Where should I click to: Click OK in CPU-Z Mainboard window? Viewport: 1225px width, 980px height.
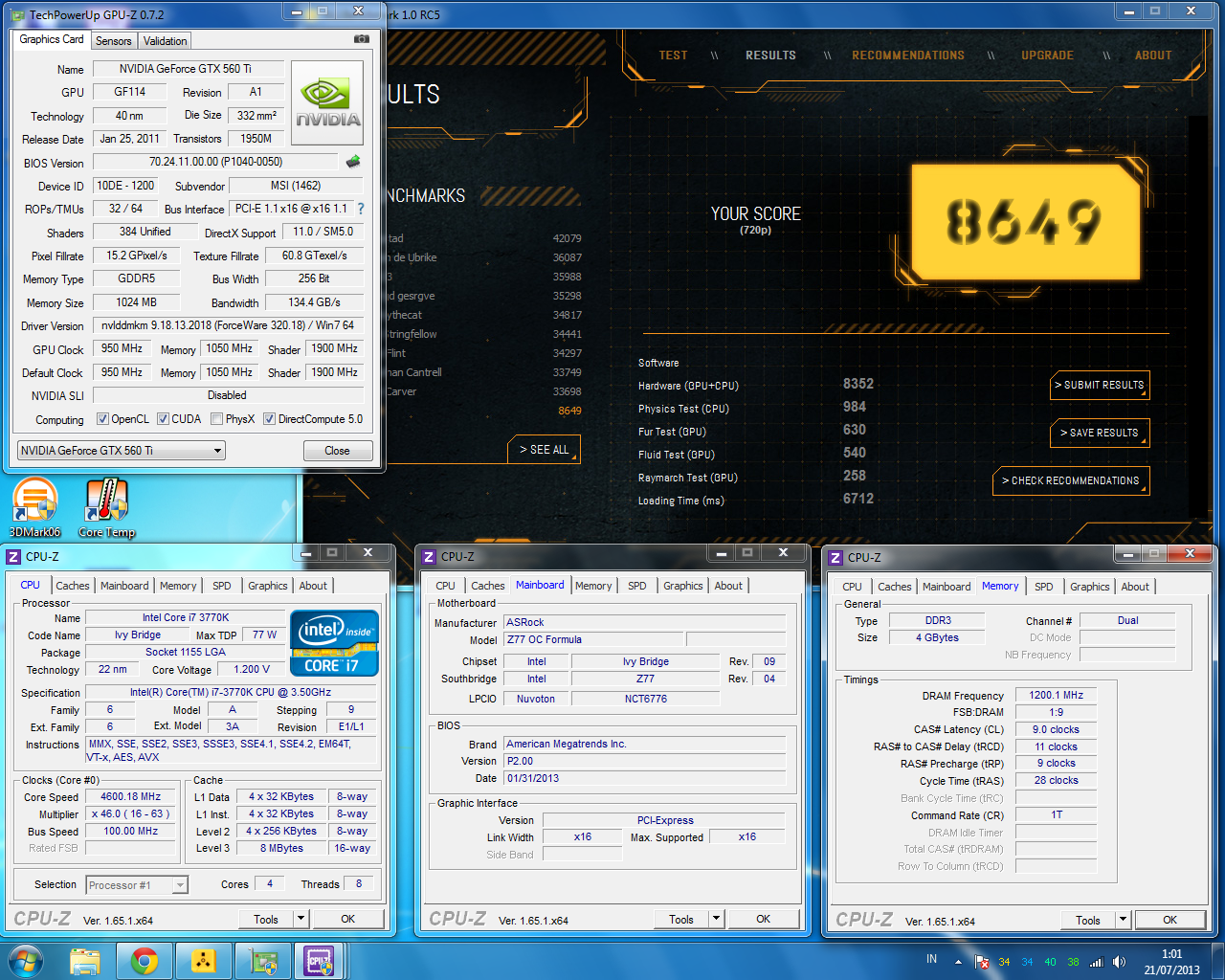[763, 919]
